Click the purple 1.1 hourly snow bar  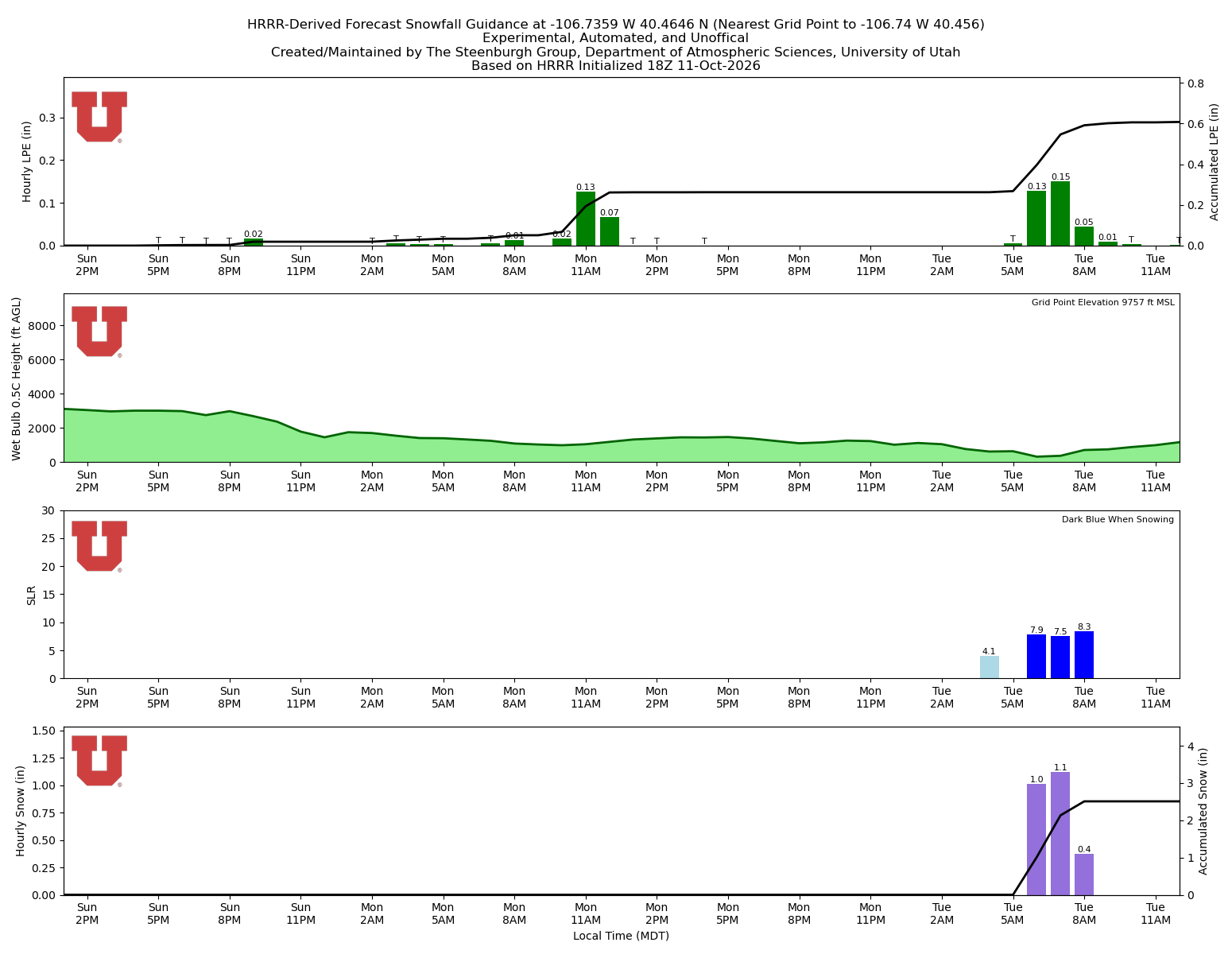(x=1060, y=833)
